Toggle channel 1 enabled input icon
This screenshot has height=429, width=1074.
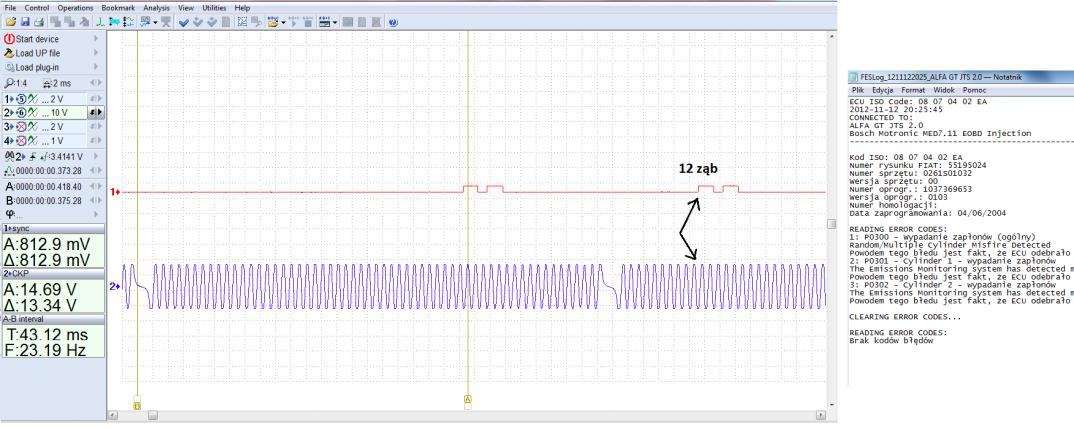point(21,100)
